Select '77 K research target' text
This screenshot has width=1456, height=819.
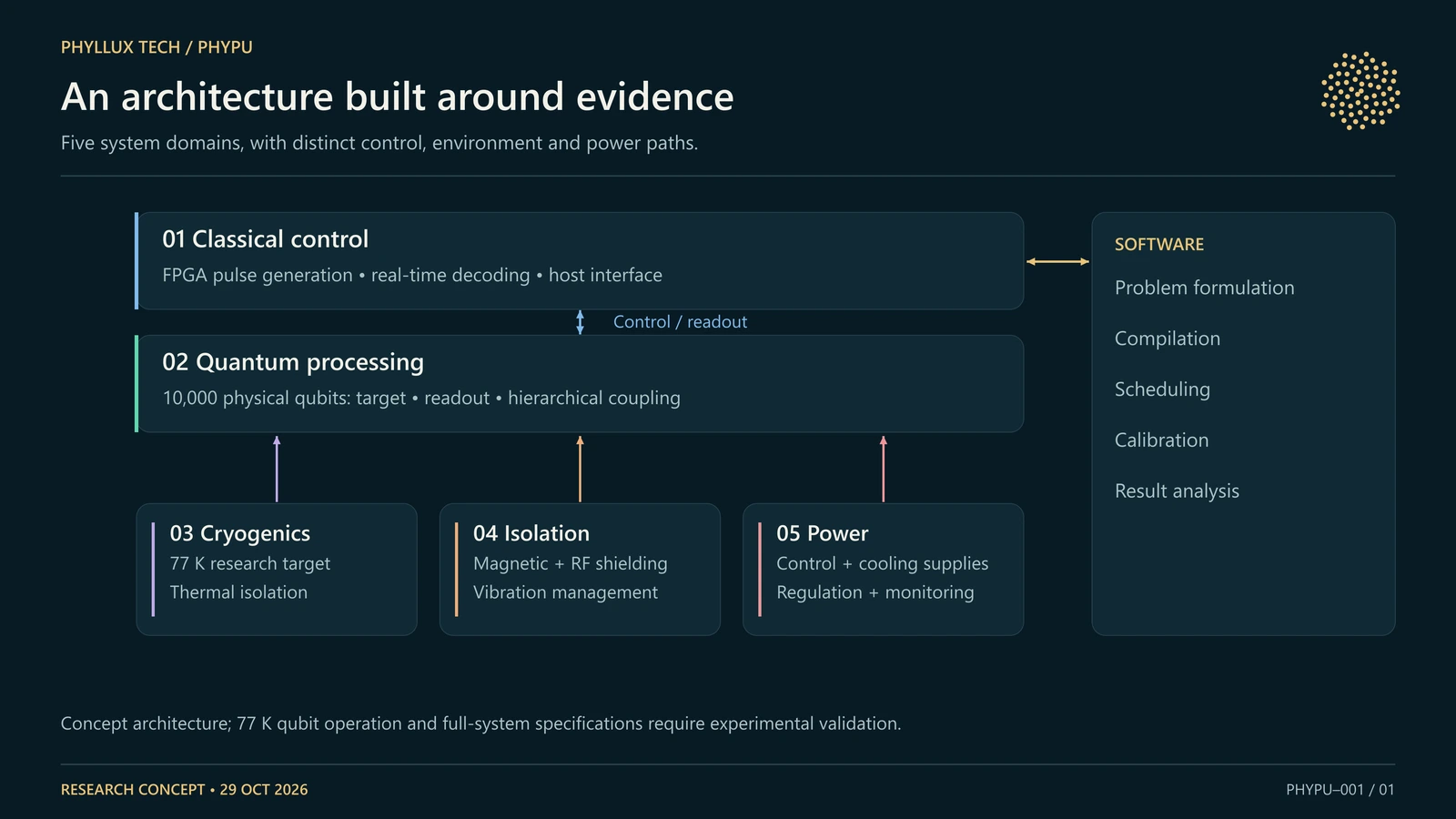(x=250, y=563)
